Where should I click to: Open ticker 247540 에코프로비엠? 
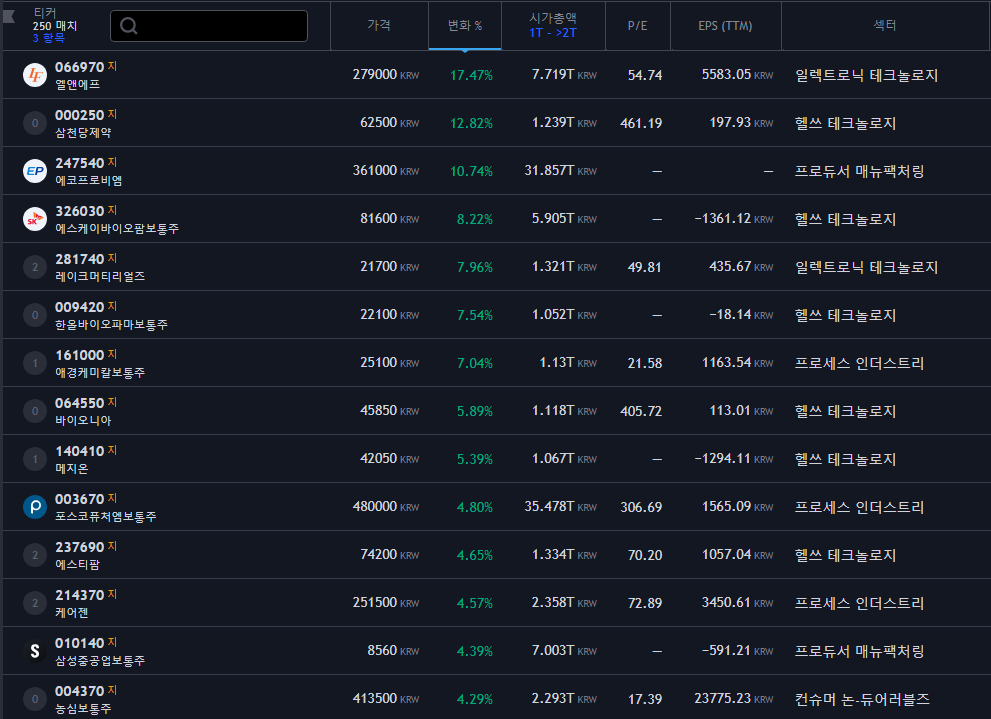tap(79, 163)
